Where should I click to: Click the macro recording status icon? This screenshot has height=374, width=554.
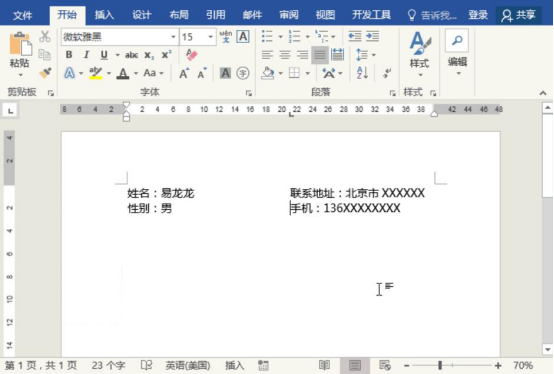[263, 365]
